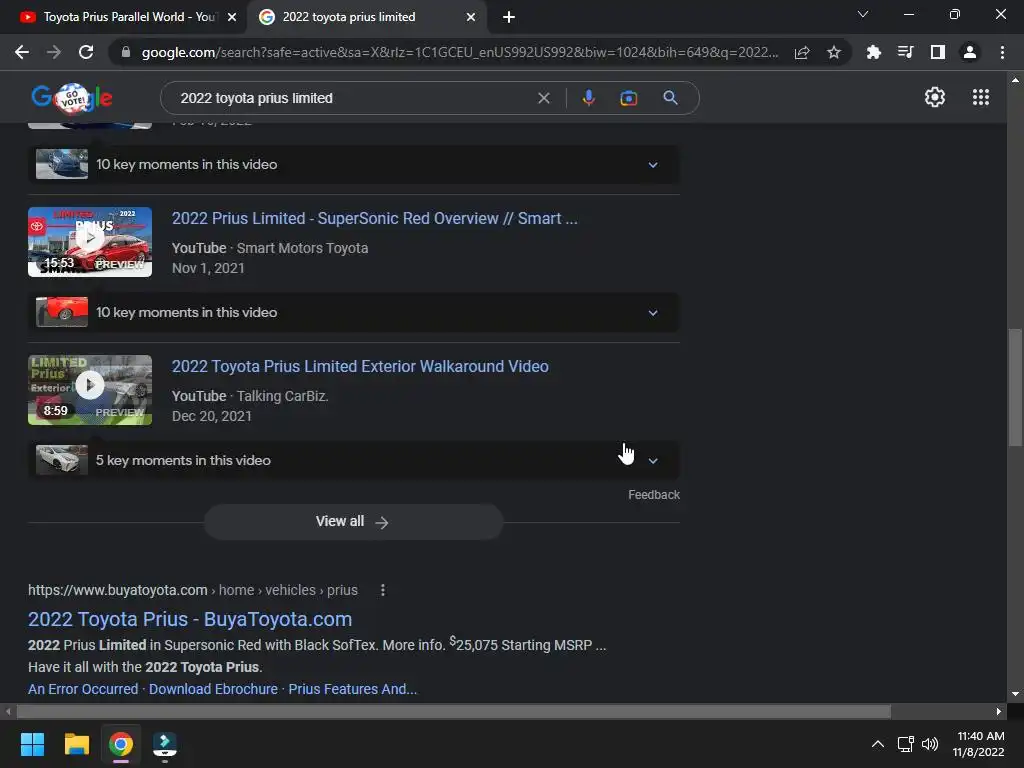Viewport: 1024px width, 768px height.
Task: Open options for buyatoyota.com result
Action: pos(383,590)
